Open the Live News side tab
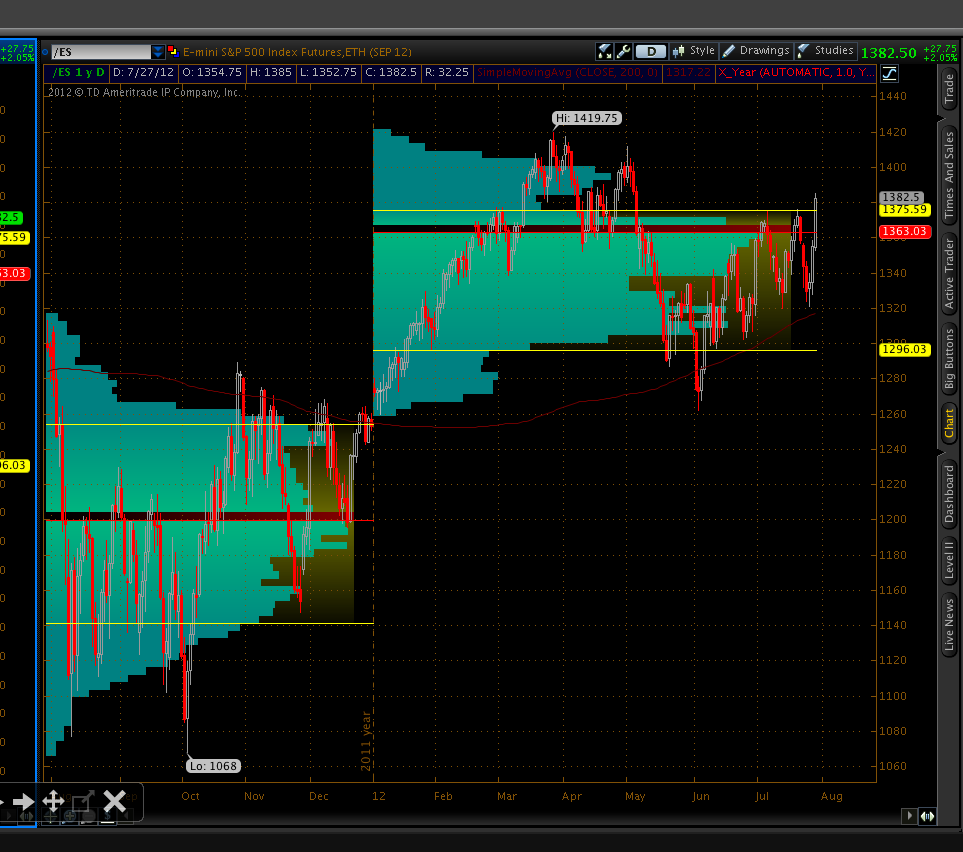Viewport: 963px width, 852px height. coord(949,625)
